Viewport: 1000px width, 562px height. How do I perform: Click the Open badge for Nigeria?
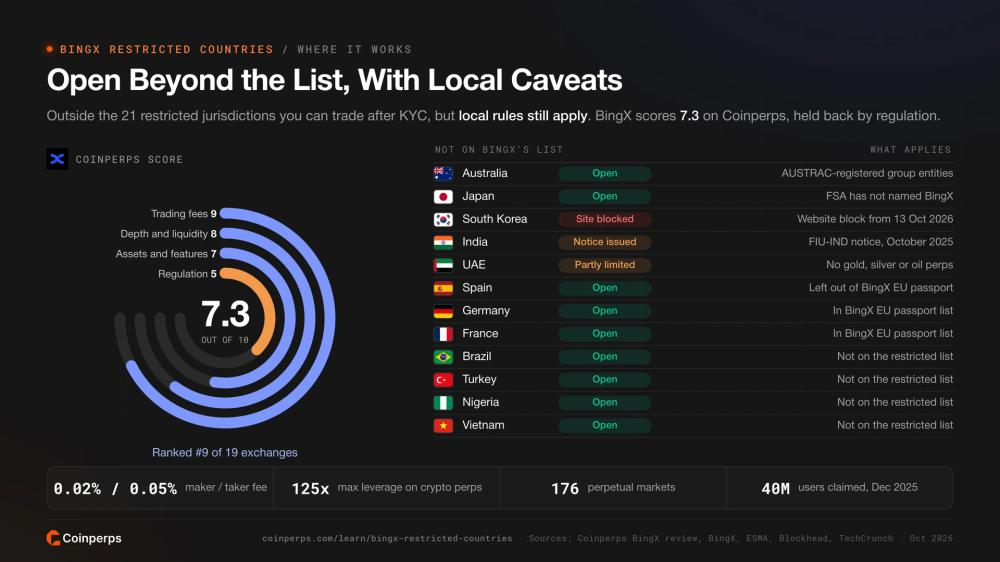(x=605, y=403)
